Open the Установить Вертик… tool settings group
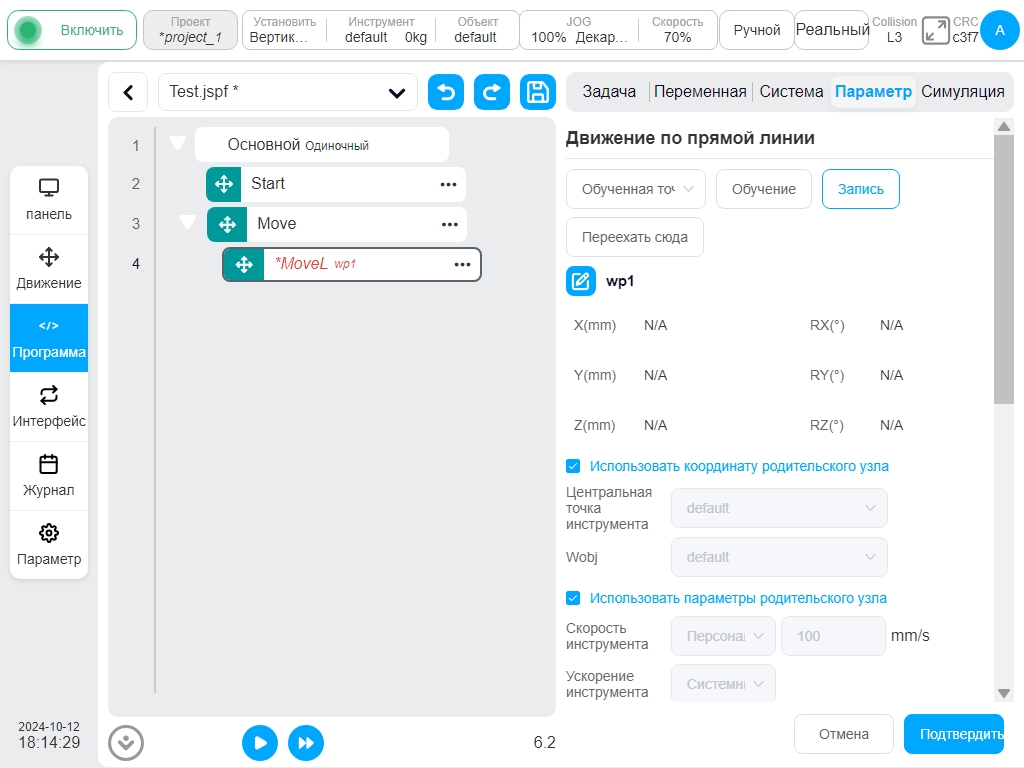Viewport: 1024px width, 768px height. [284, 30]
